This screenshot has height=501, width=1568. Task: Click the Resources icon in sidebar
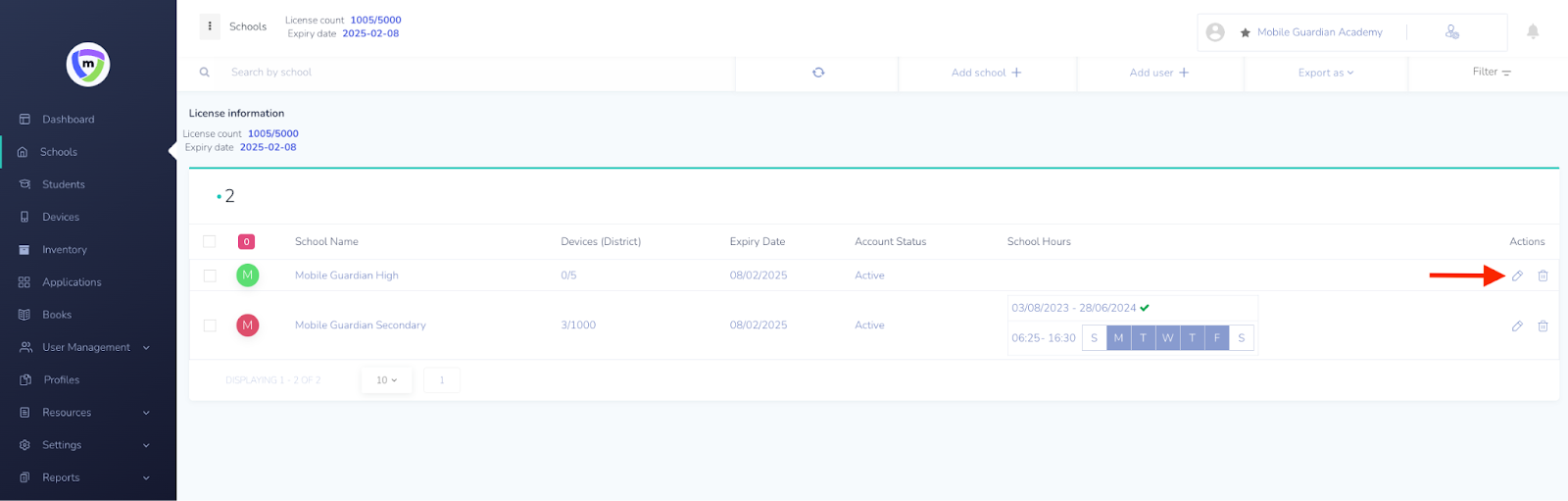pos(24,413)
